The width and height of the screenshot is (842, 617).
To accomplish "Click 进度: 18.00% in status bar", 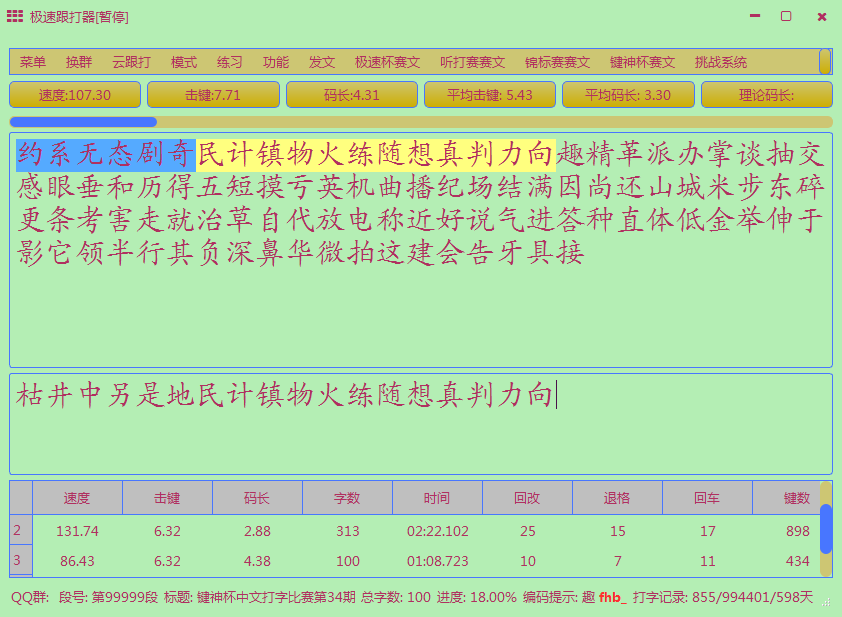I will coord(476,597).
